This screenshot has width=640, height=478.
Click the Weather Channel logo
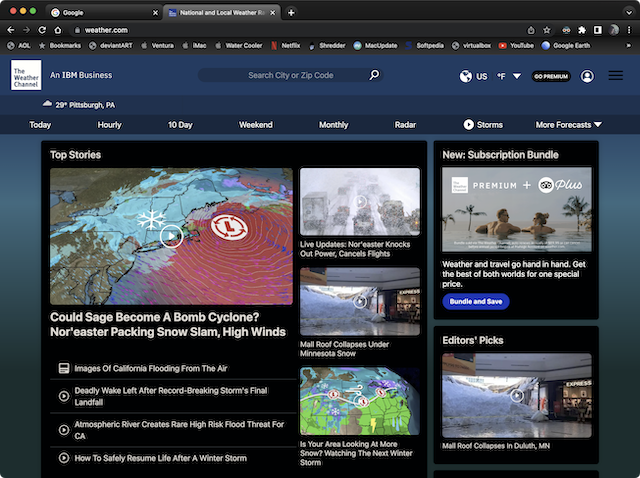pyautogui.click(x=26, y=75)
